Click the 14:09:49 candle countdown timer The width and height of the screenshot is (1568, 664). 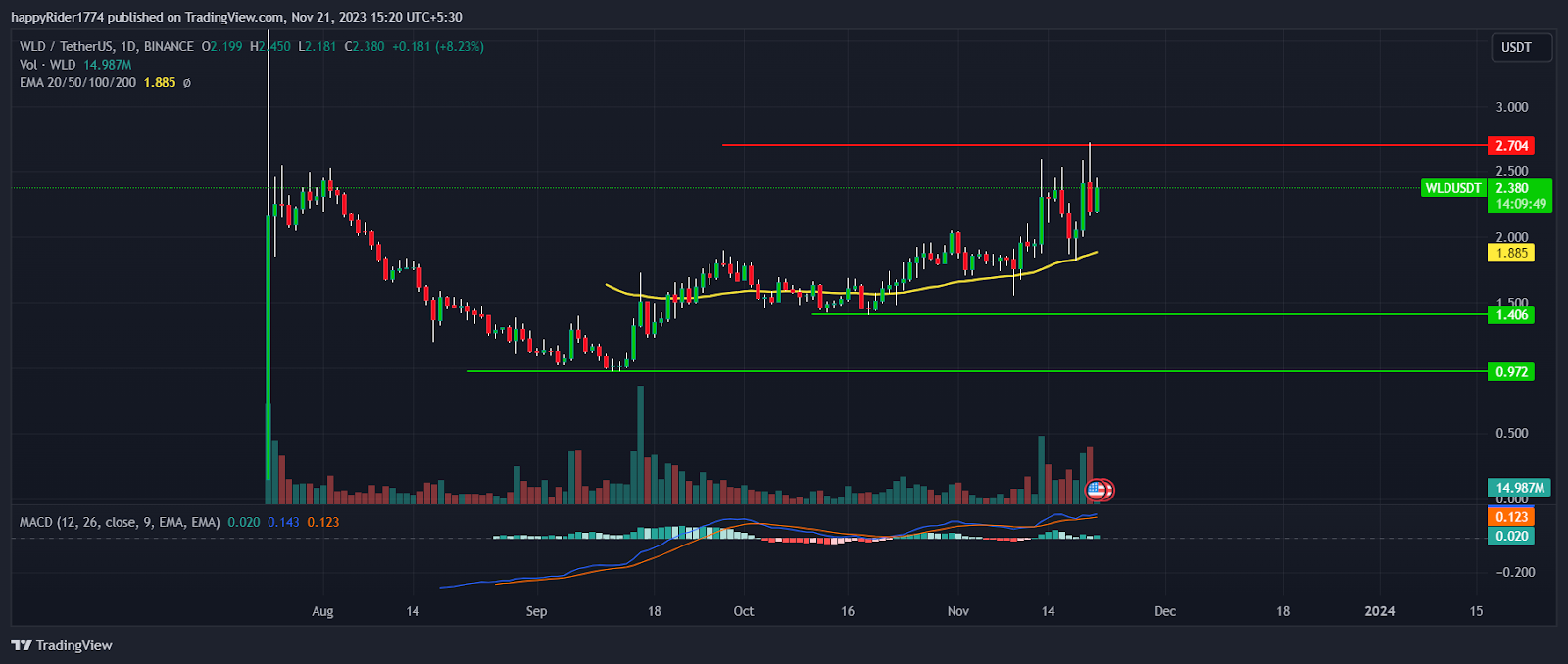coord(1519,205)
